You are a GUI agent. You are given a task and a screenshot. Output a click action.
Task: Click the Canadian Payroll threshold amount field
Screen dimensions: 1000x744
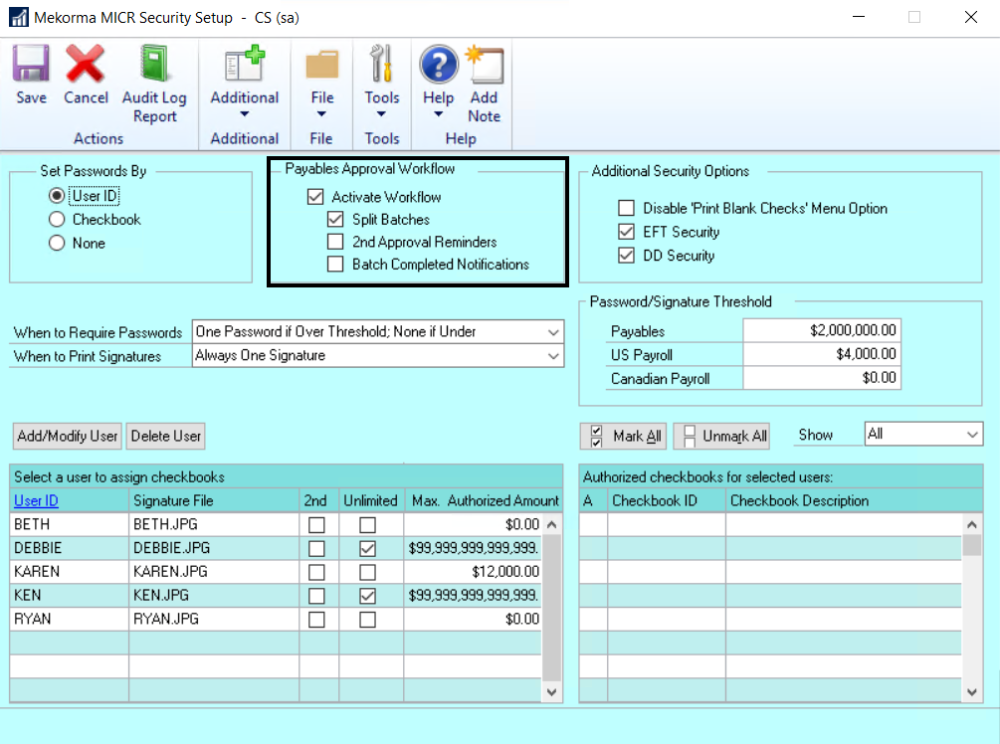(821, 377)
